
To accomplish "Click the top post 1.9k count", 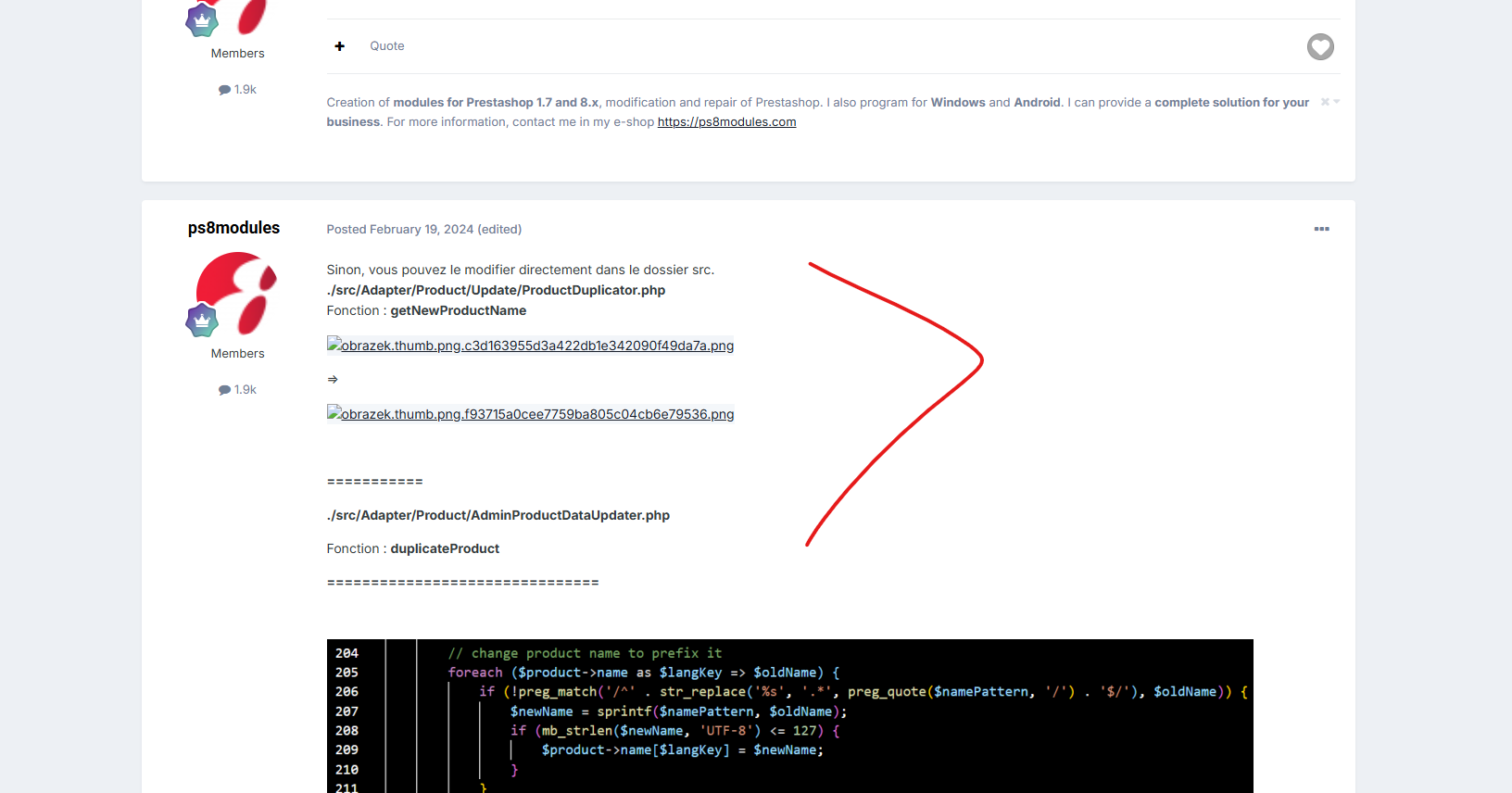I will (237, 90).
